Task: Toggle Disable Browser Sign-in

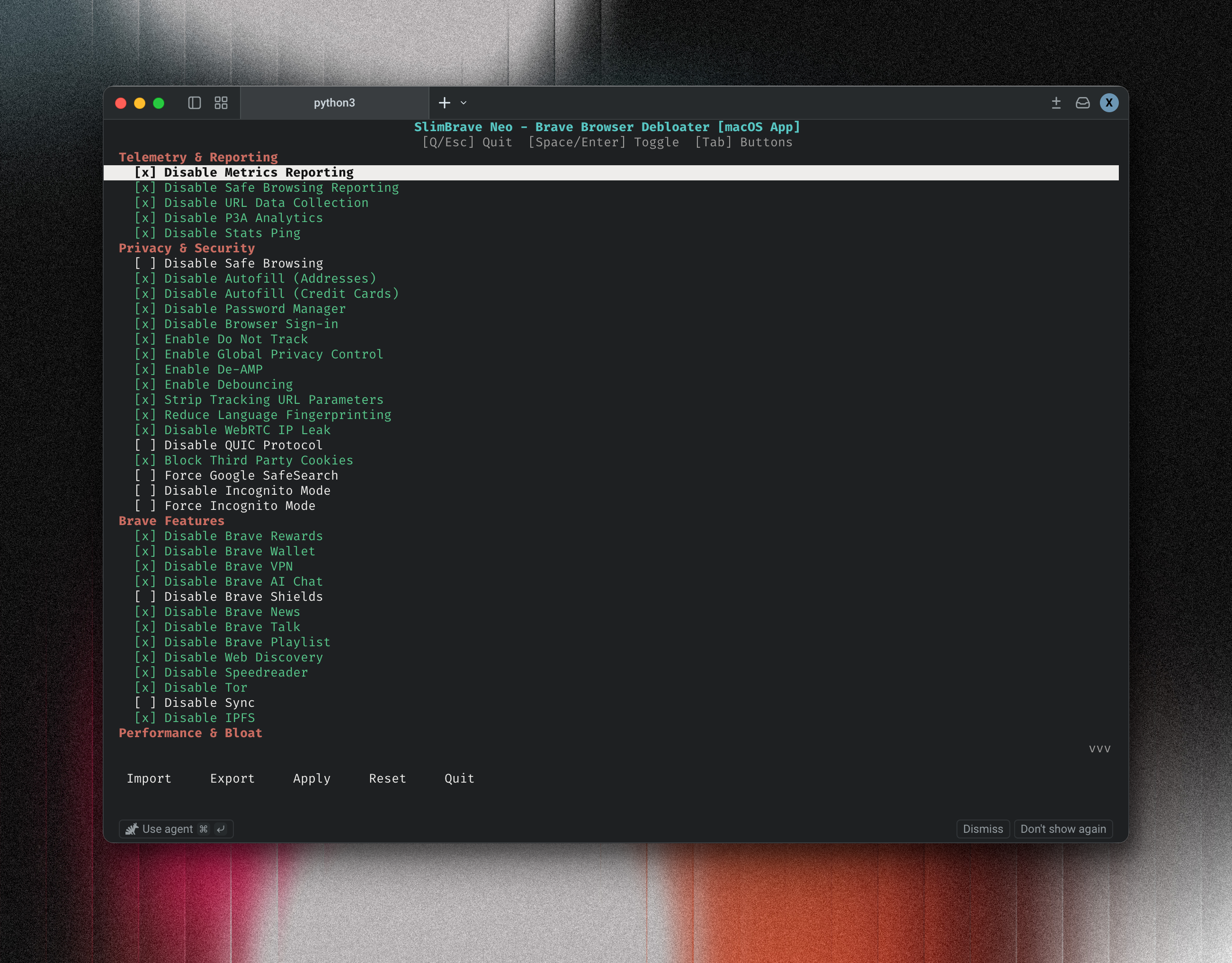Action: pyautogui.click(x=236, y=324)
